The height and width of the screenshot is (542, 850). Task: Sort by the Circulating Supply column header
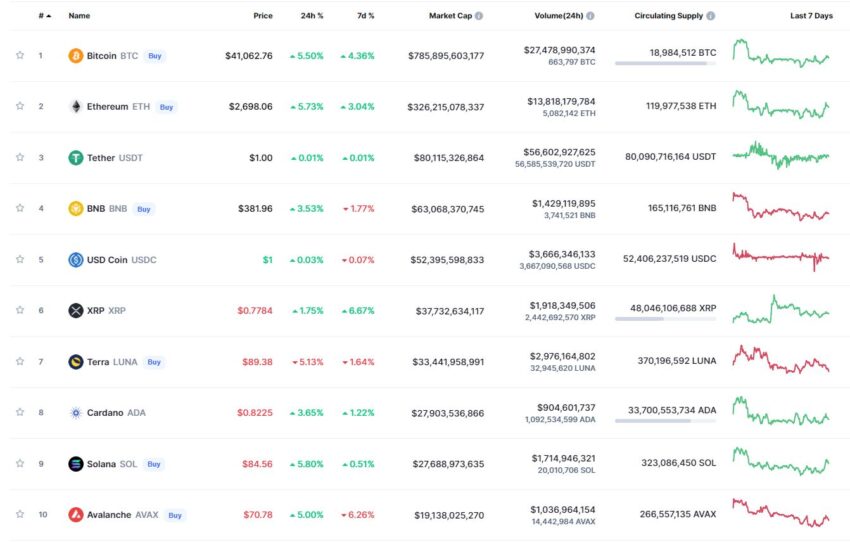click(668, 16)
